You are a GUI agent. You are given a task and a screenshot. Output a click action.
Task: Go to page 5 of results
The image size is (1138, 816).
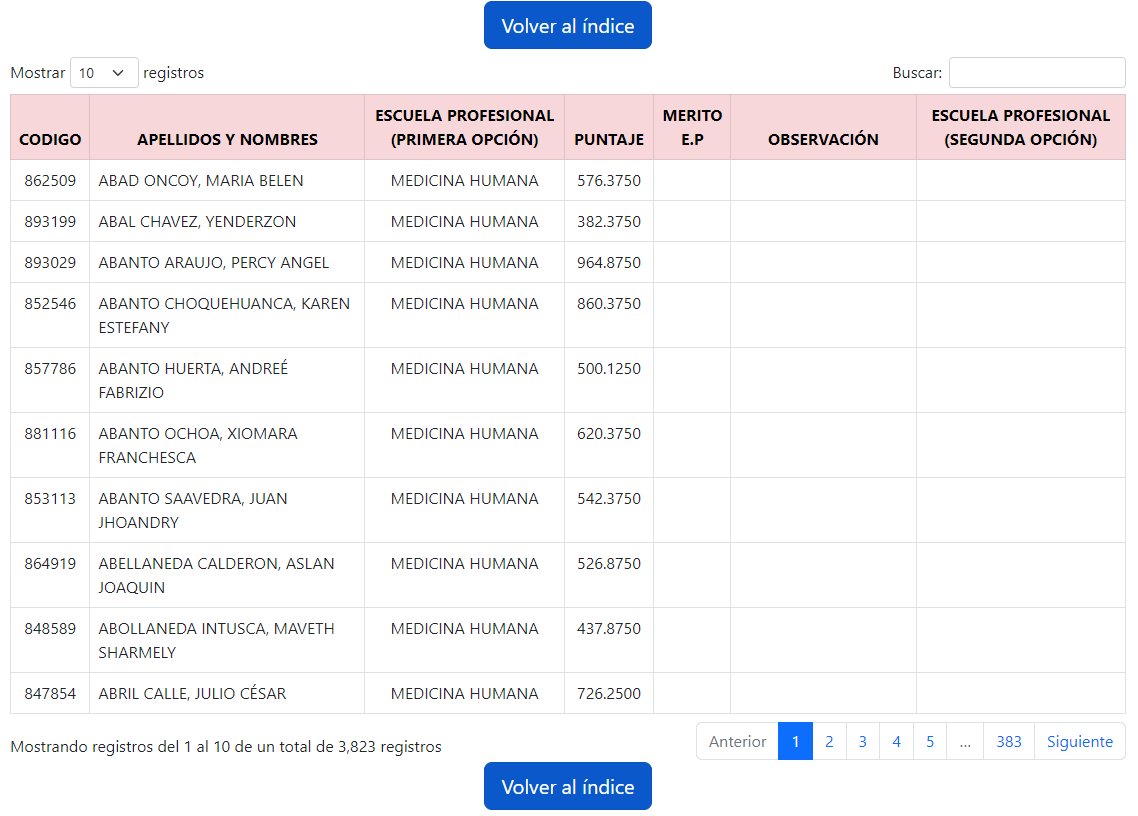(929, 742)
